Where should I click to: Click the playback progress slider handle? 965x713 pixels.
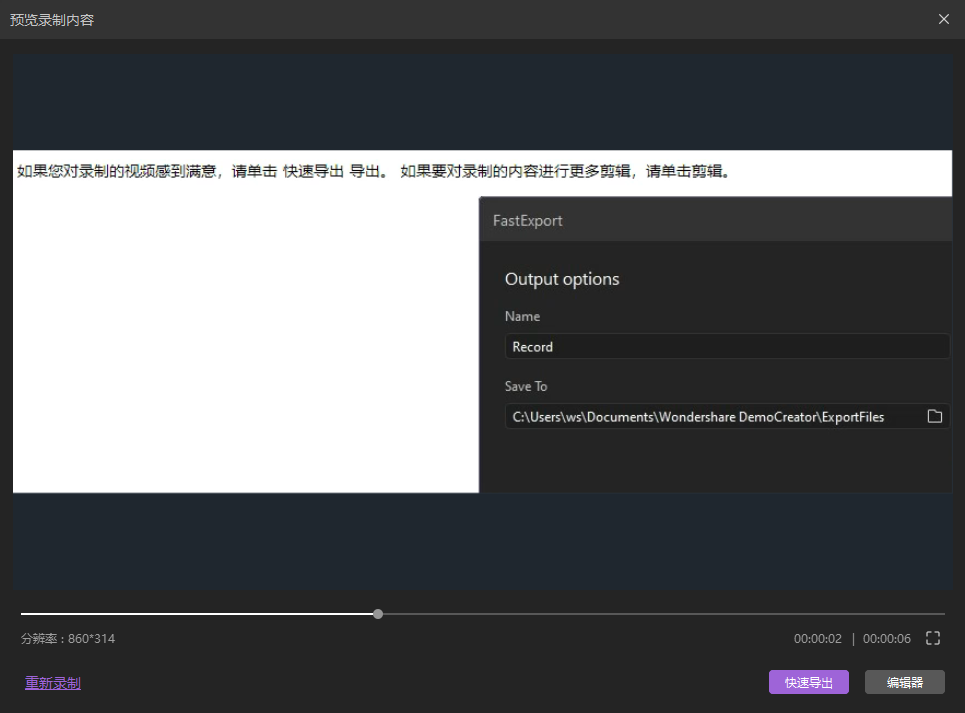coord(378,614)
